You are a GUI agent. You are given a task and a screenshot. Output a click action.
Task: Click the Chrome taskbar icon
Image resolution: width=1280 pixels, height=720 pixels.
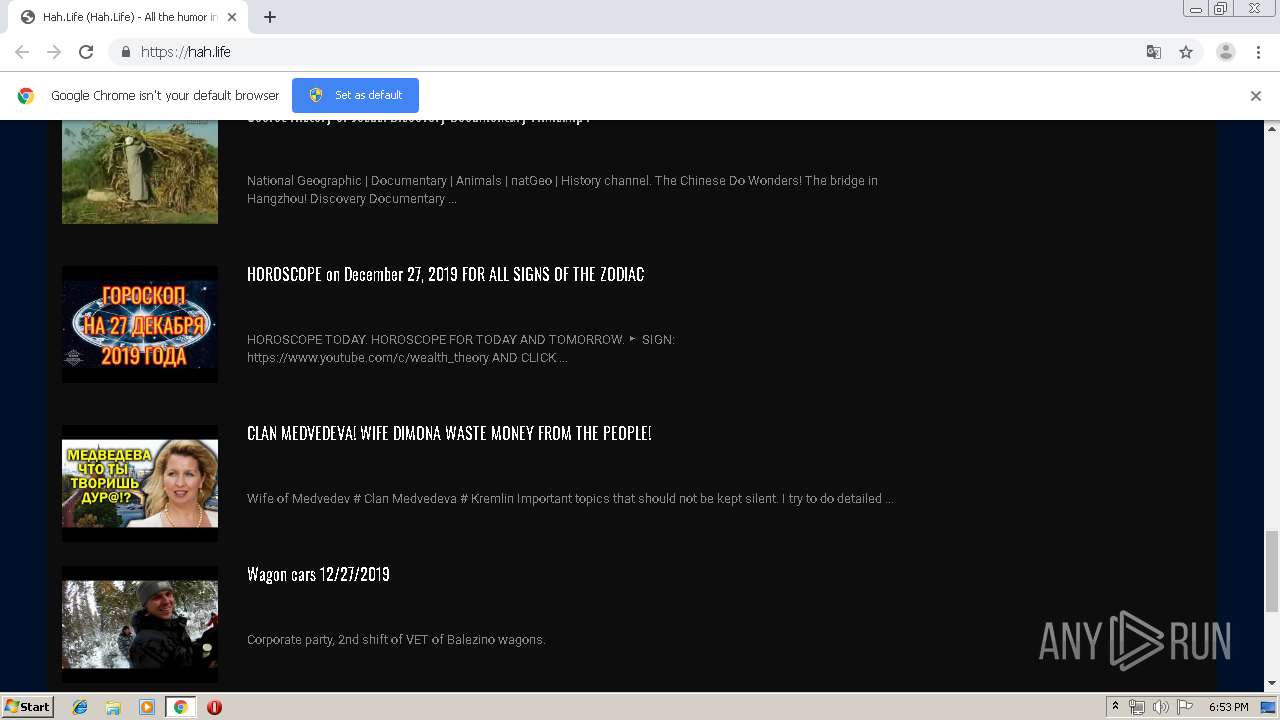pos(180,707)
